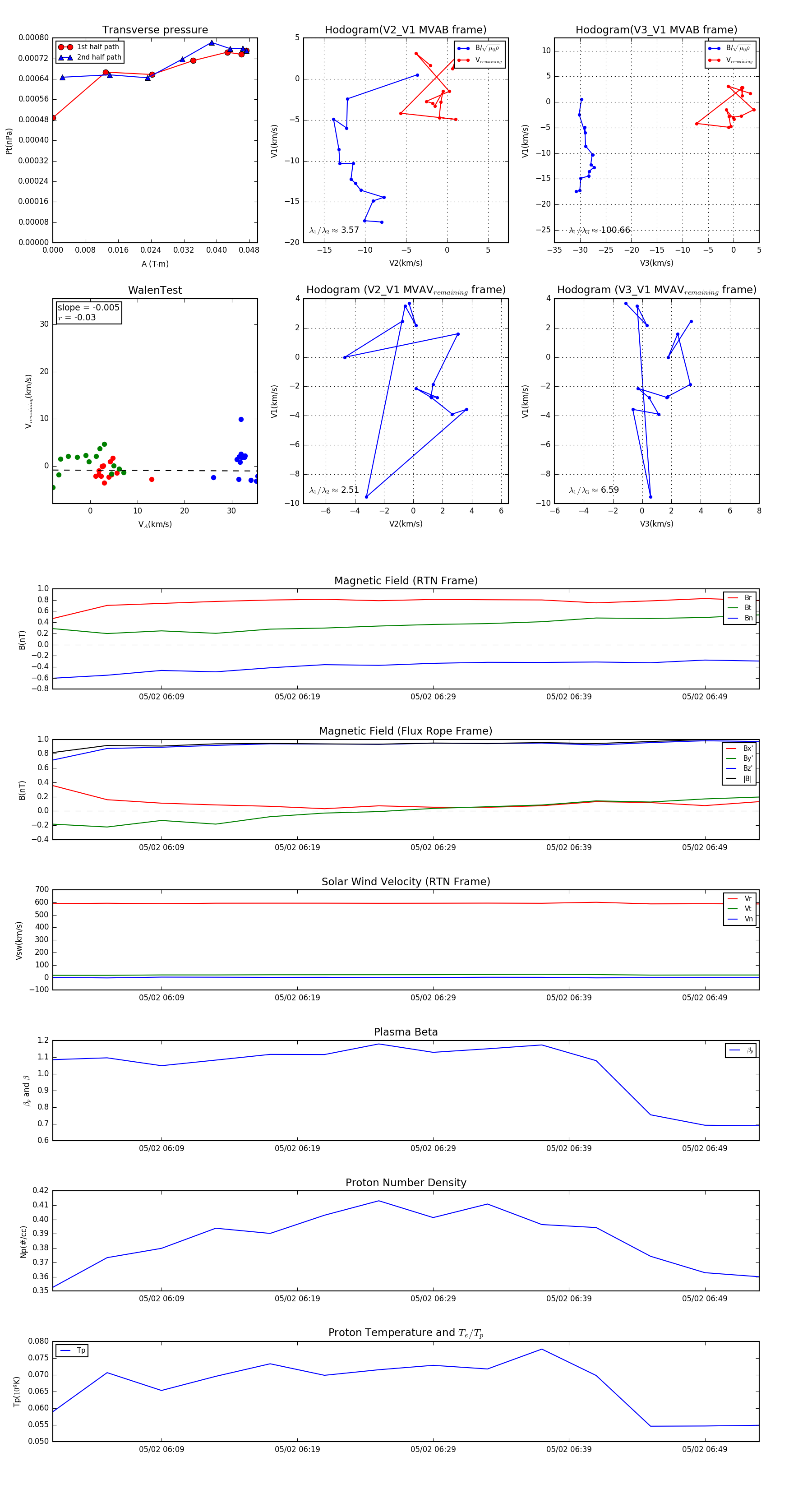Select the "Tp" legend entry
This screenshot has height=1489, width=812.
click(x=72, y=1351)
